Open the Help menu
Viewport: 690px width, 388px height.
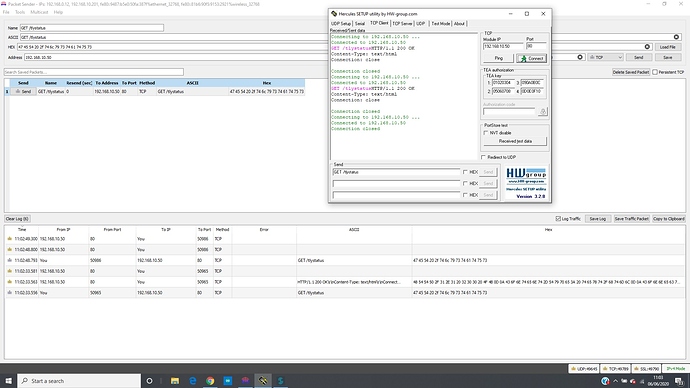pos(58,12)
